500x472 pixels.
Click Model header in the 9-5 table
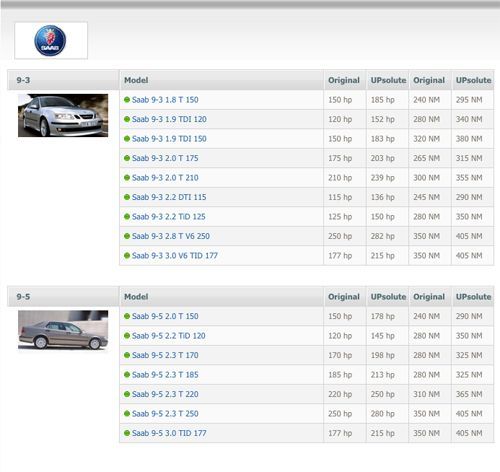tap(136, 297)
